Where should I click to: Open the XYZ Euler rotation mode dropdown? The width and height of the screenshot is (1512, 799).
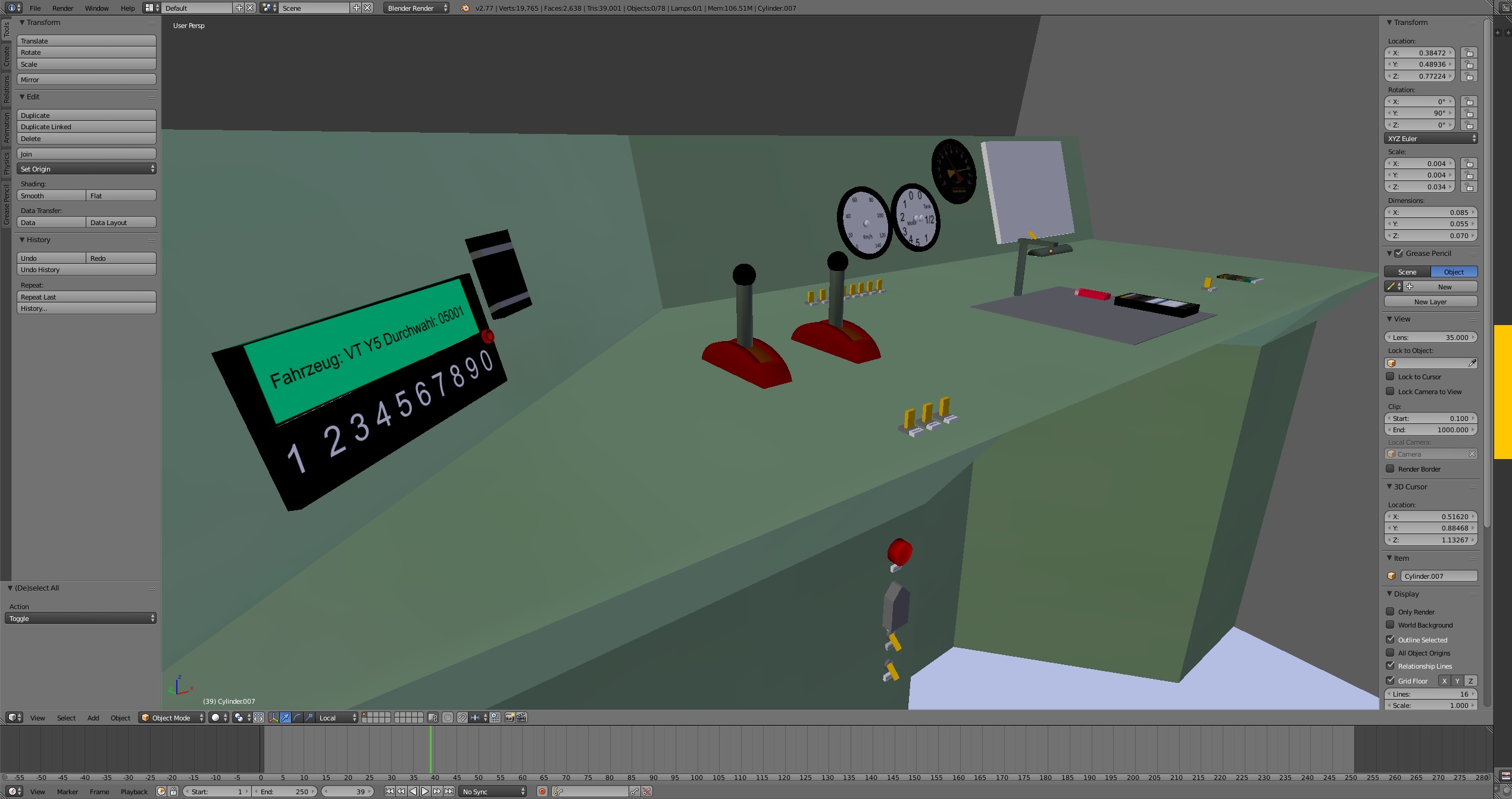(x=1430, y=138)
